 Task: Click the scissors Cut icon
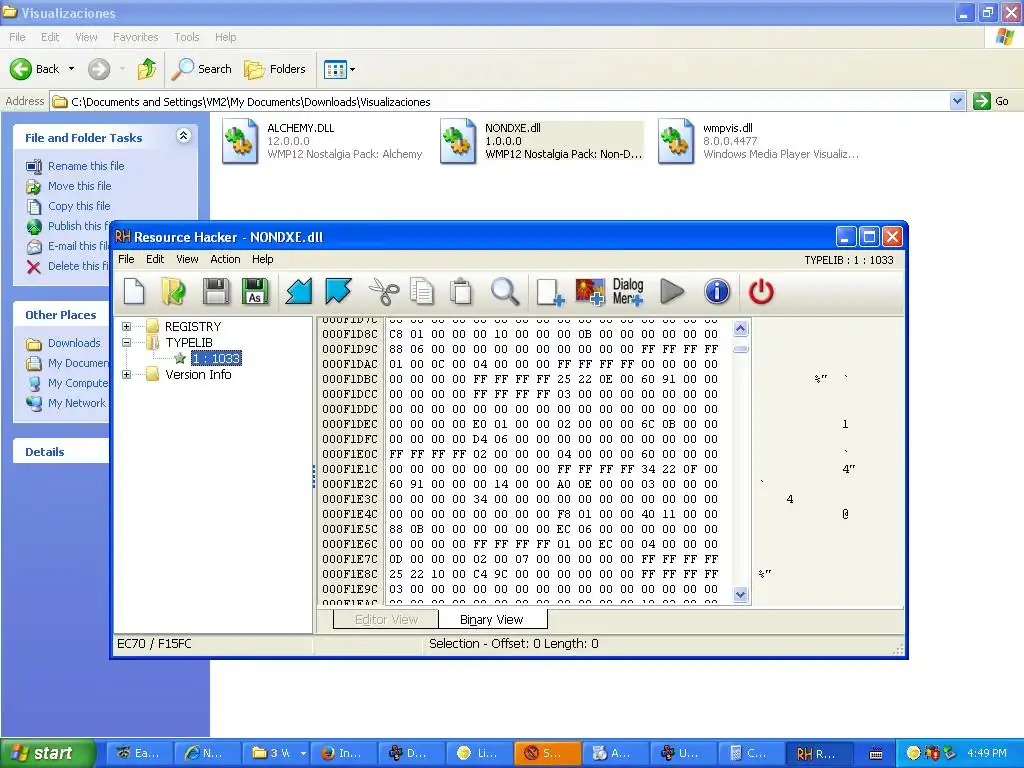[x=384, y=291]
